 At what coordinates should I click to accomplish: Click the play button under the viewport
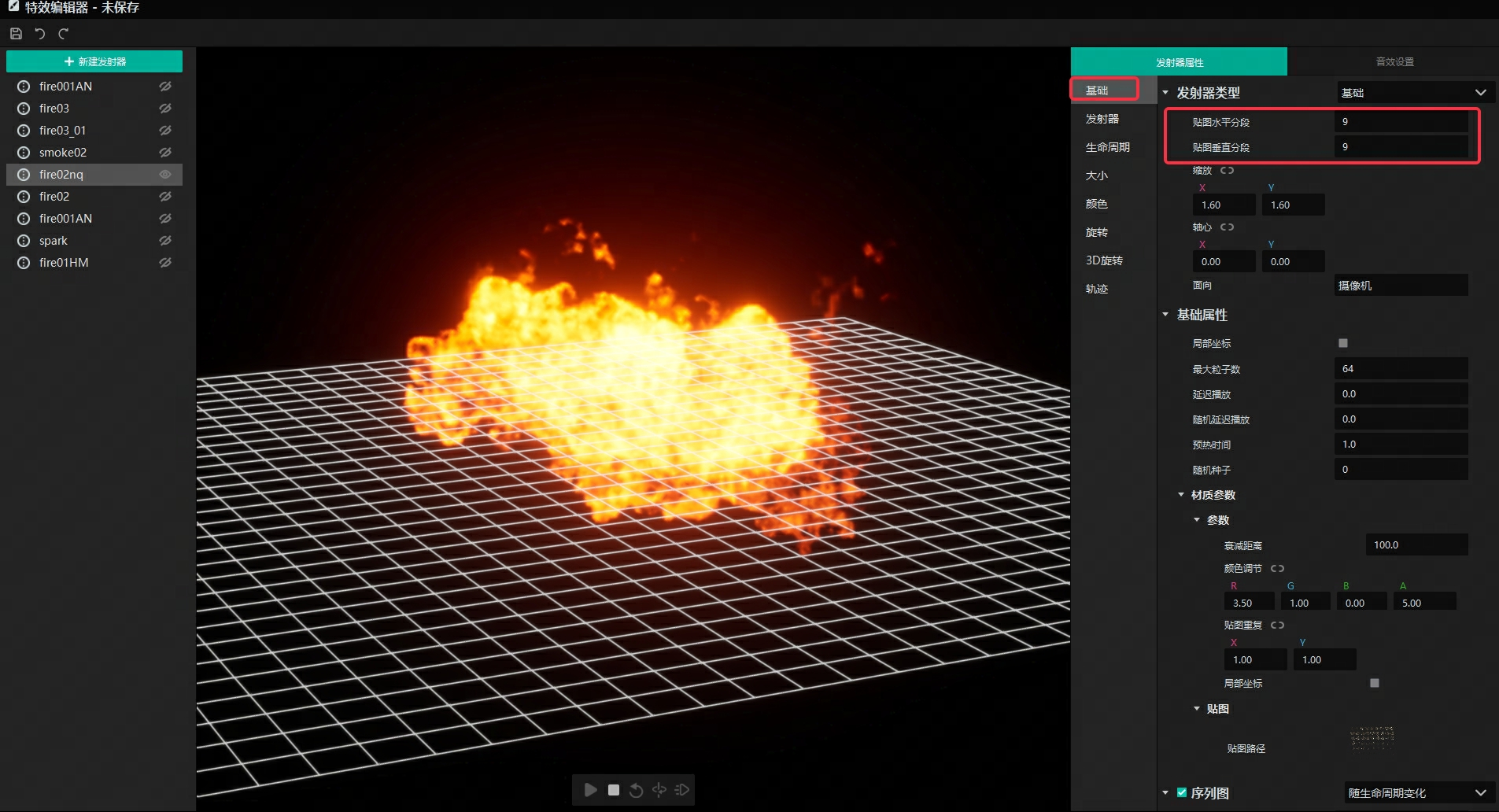pos(590,789)
